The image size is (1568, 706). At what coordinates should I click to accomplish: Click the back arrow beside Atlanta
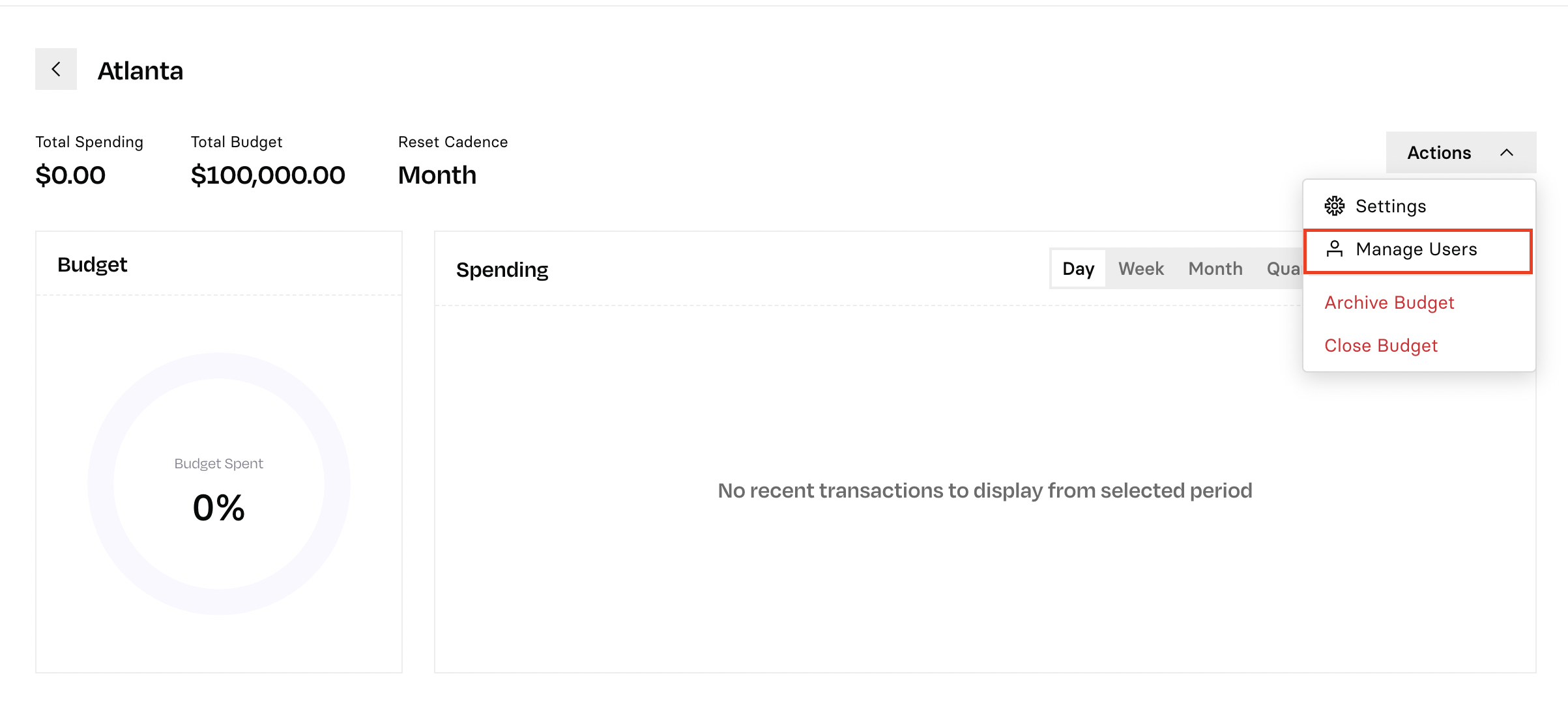[56, 69]
